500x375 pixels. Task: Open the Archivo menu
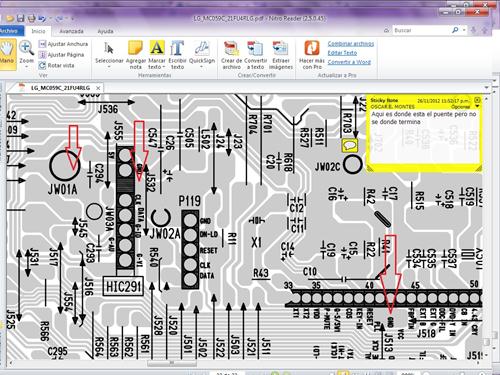(10, 31)
